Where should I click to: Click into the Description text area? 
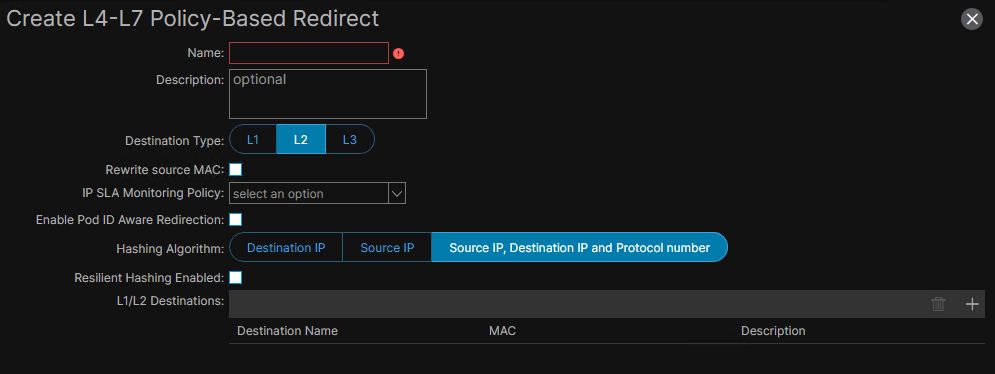click(327, 94)
